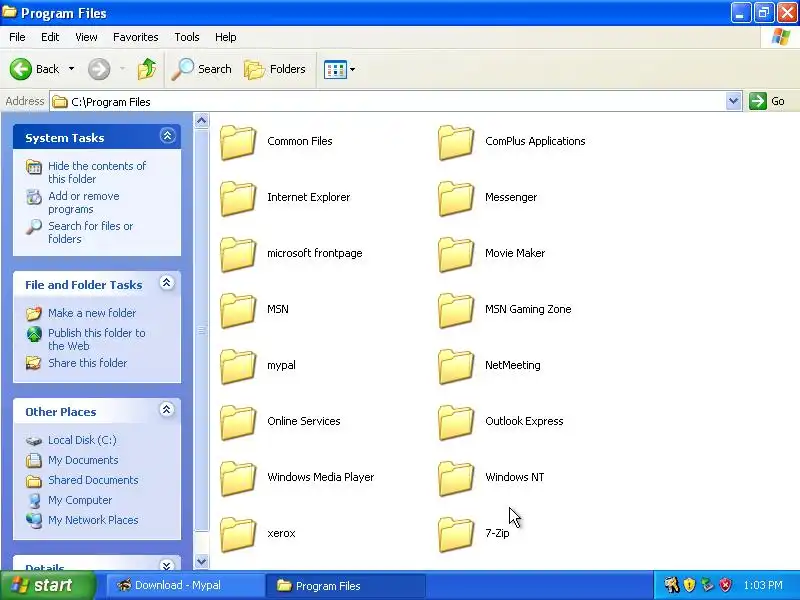This screenshot has width=800, height=600.
Task: Collapse the File and Folder Tasks panel
Action: point(166,283)
